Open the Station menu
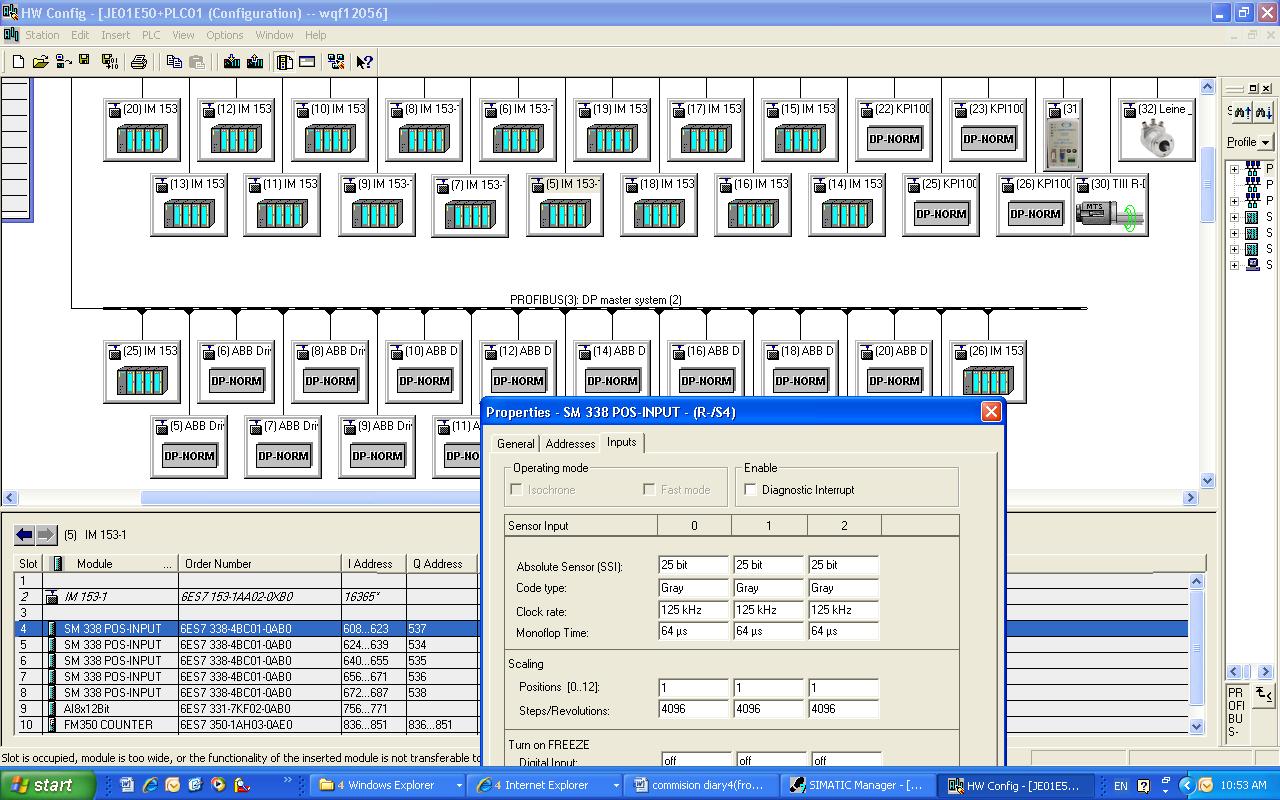 pyautogui.click(x=42, y=35)
